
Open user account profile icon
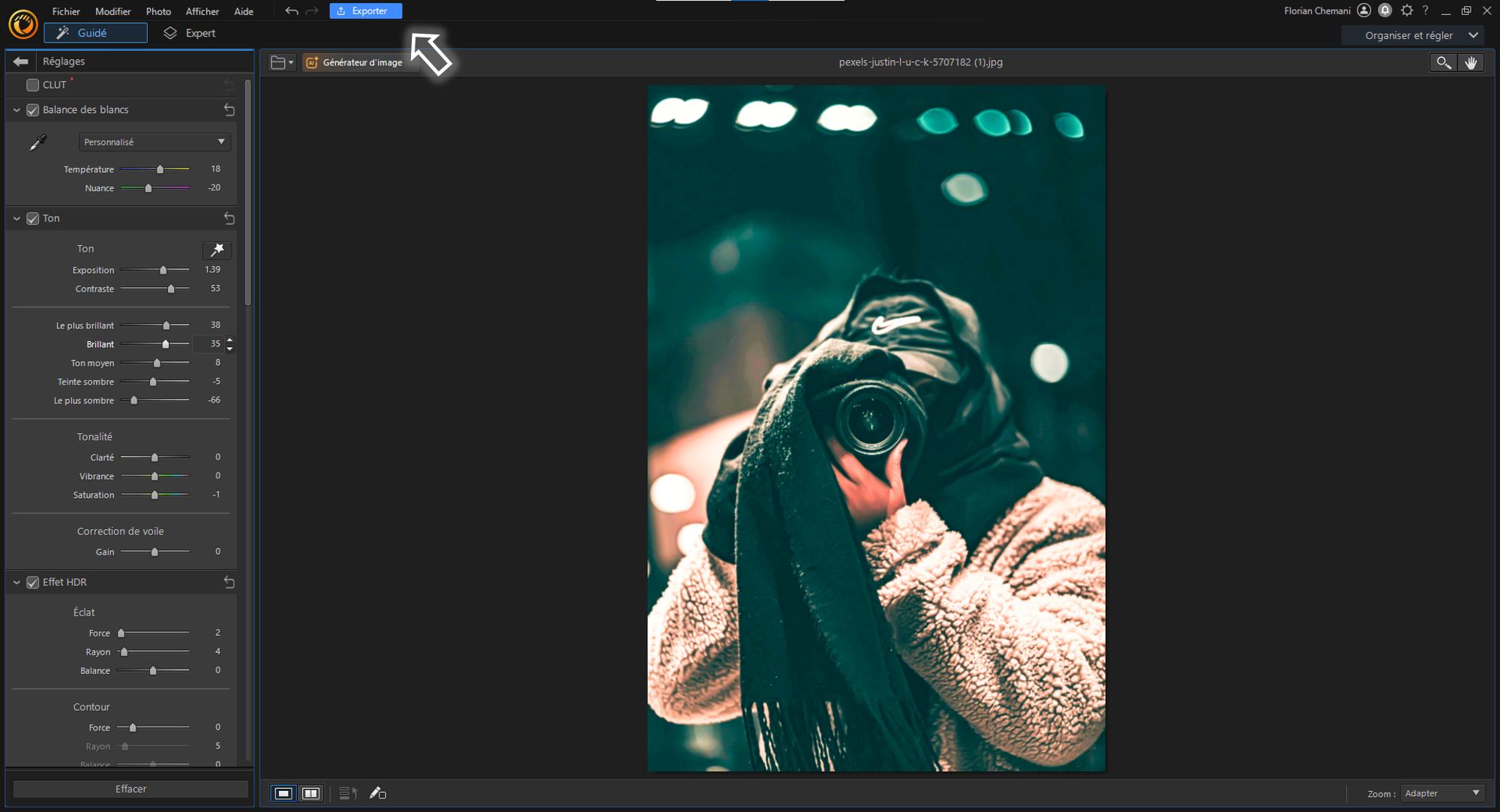pos(1364,10)
